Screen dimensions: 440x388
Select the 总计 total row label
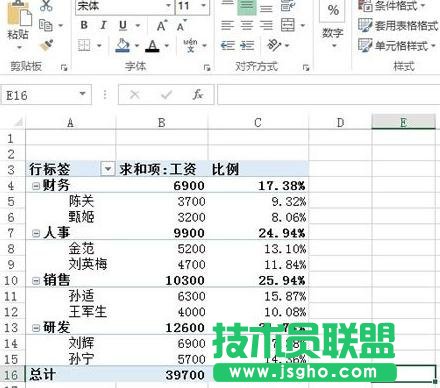[x=71, y=374]
